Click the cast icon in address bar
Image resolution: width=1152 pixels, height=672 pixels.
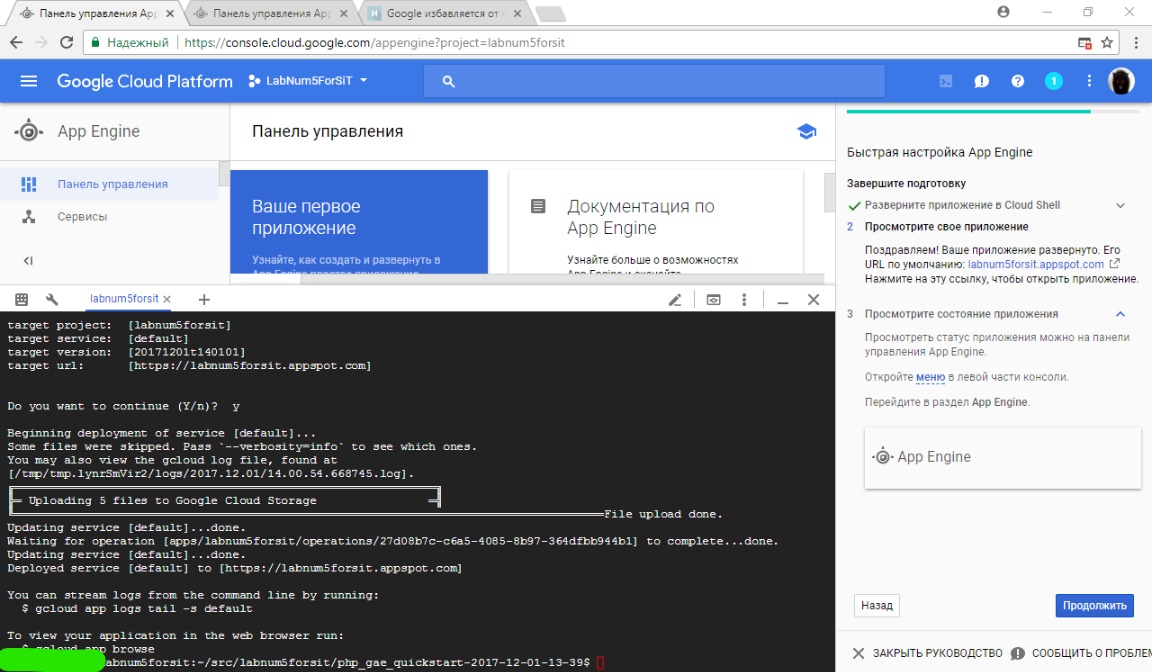pyautogui.click(x=1084, y=43)
